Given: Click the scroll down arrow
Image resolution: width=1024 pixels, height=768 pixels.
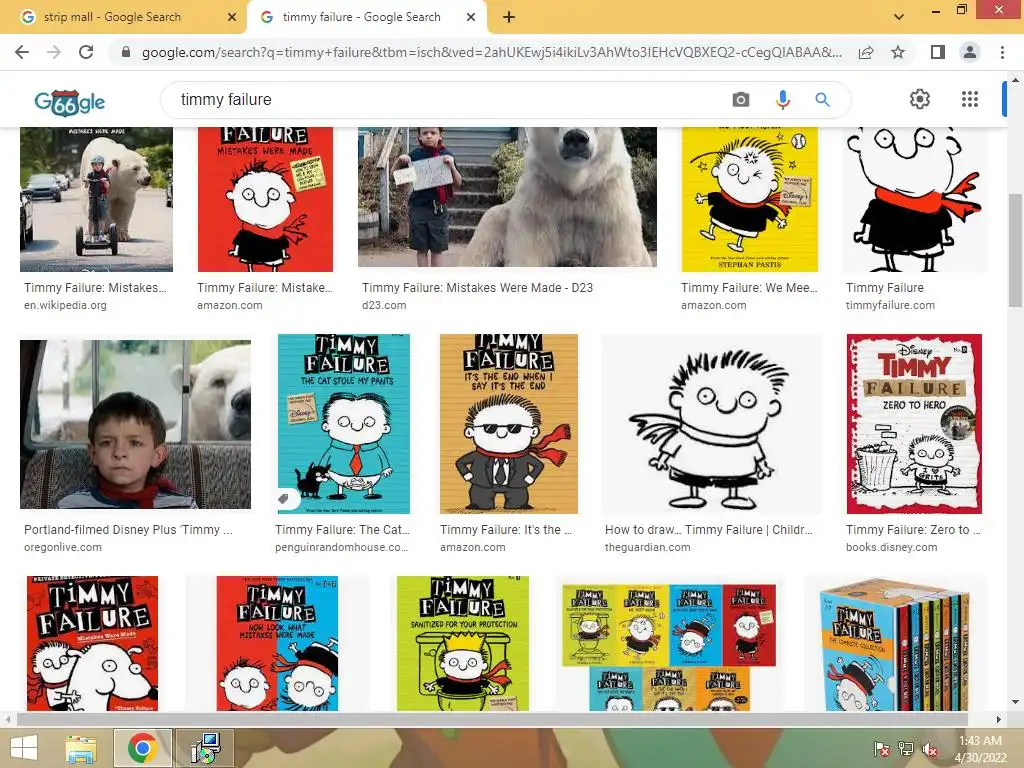Looking at the screenshot, I should tap(1015, 702).
